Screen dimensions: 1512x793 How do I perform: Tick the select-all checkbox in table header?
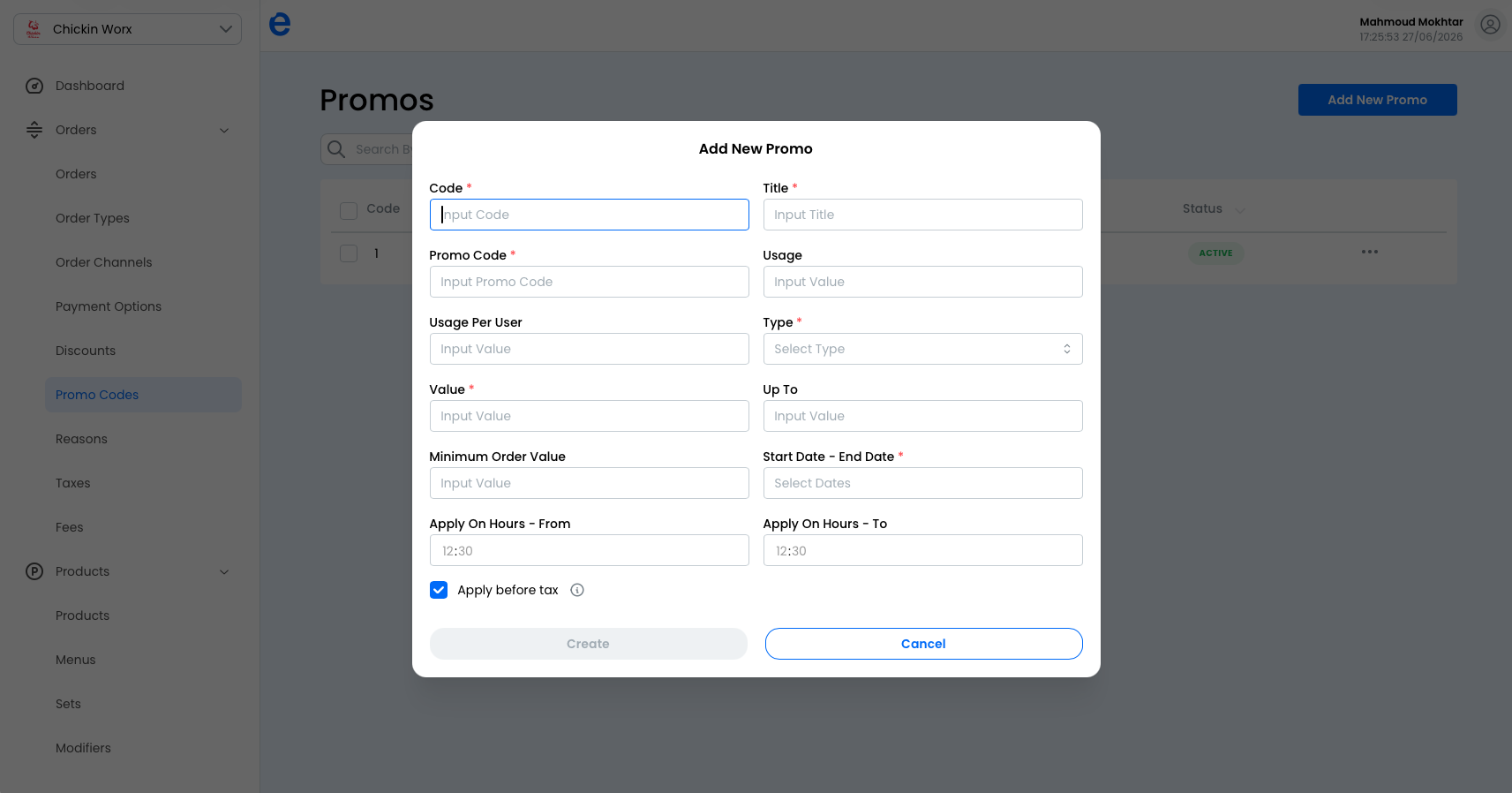(x=349, y=210)
